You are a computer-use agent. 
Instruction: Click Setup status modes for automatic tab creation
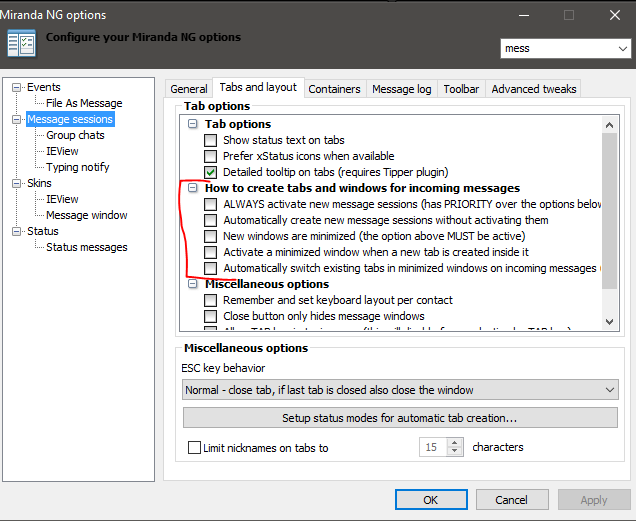(x=400, y=418)
